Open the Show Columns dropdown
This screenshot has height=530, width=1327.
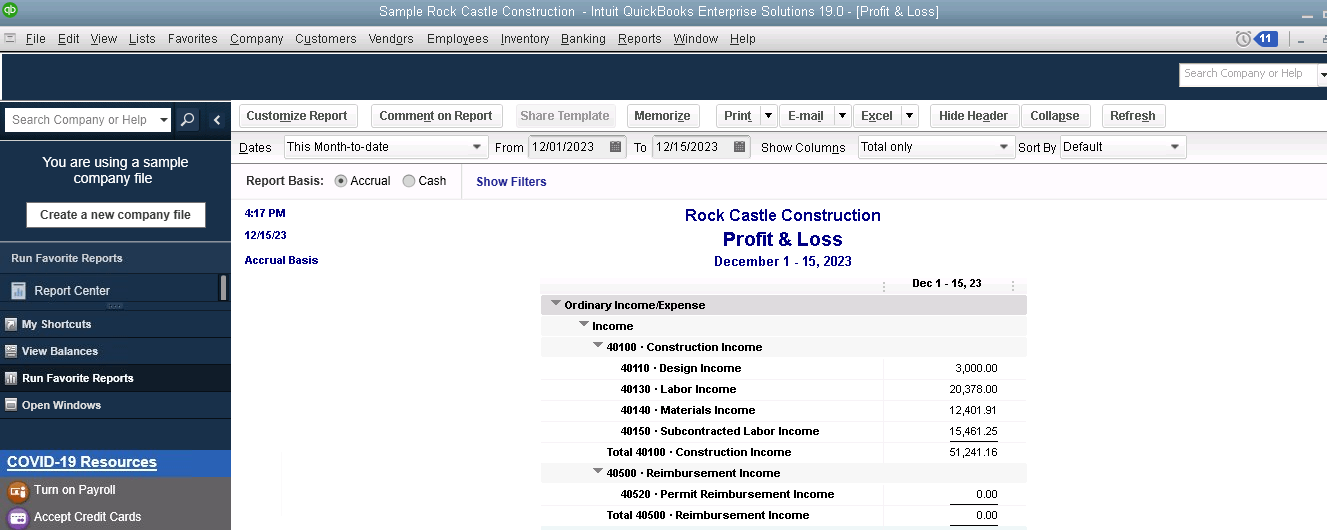coord(1005,147)
